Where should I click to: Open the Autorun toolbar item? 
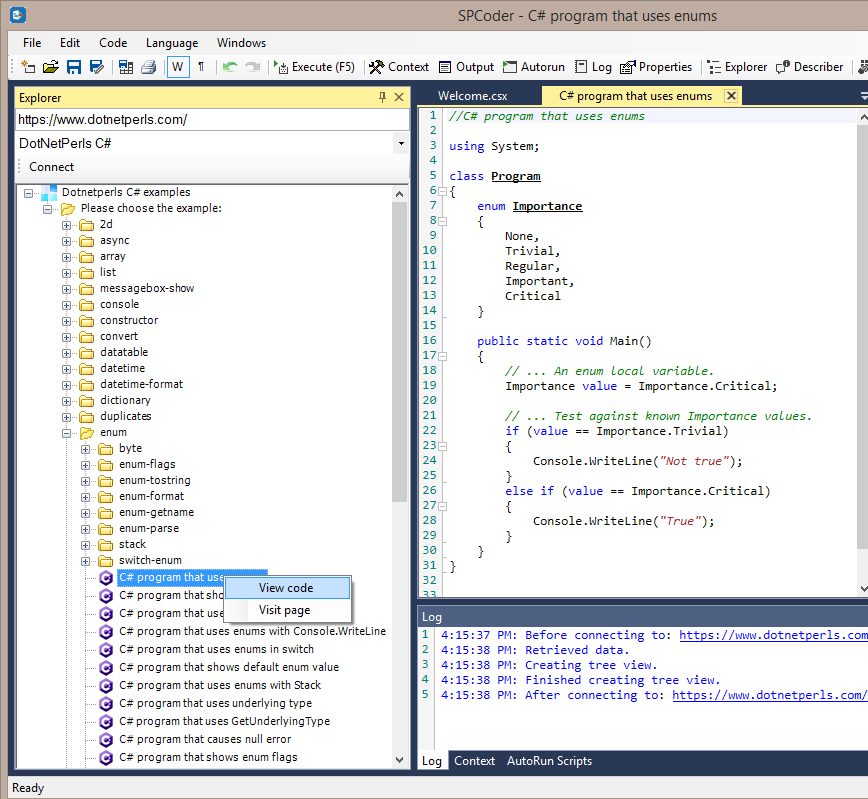point(534,67)
